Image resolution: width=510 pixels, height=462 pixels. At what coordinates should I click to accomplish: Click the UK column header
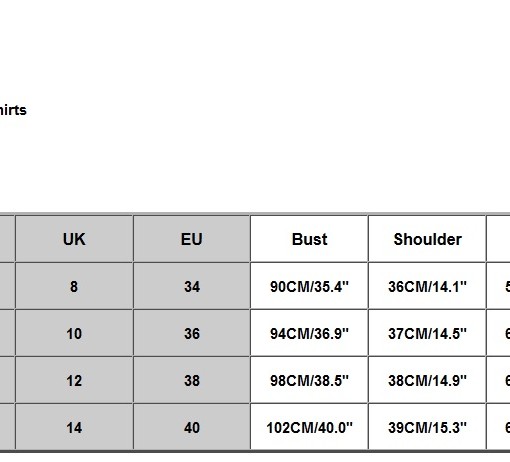(74, 239)
